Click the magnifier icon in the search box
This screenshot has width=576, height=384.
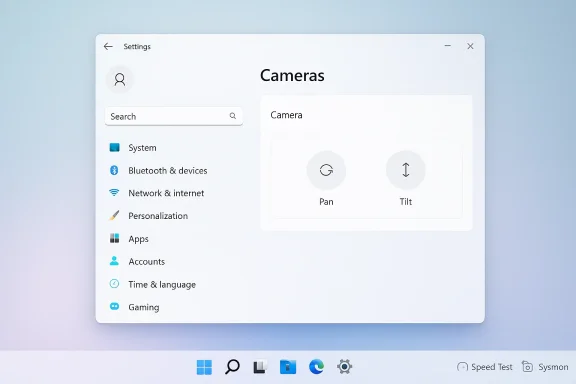233,116
